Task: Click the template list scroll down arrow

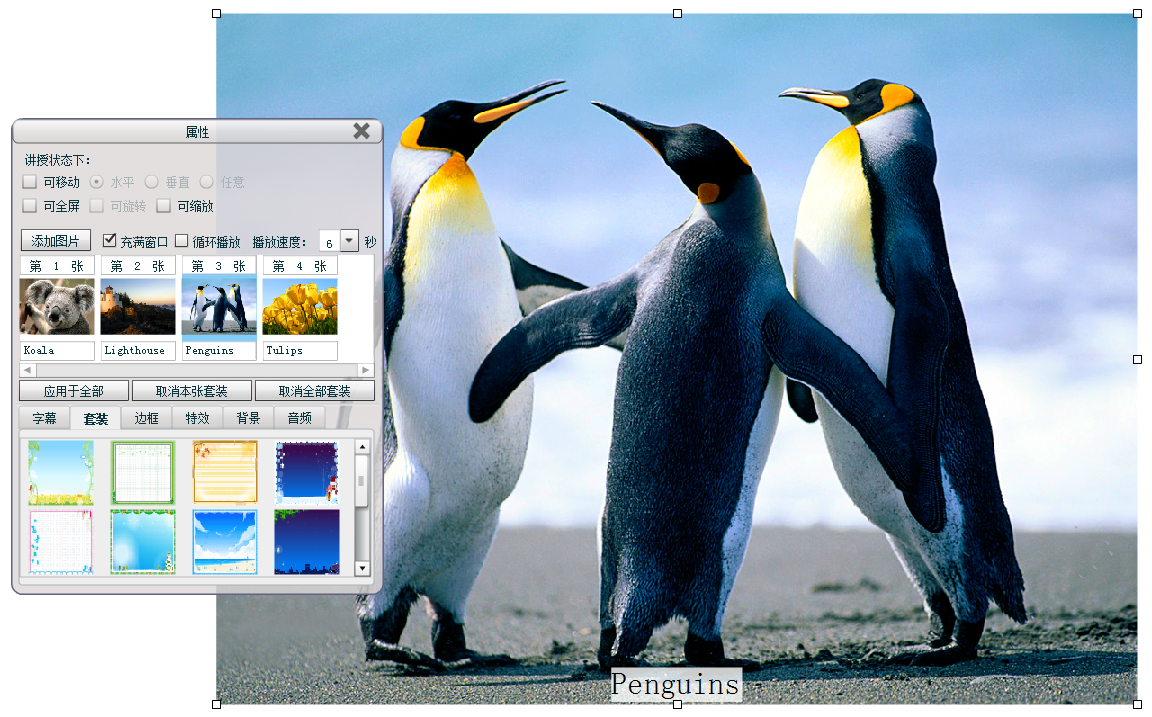Action: 362,568
